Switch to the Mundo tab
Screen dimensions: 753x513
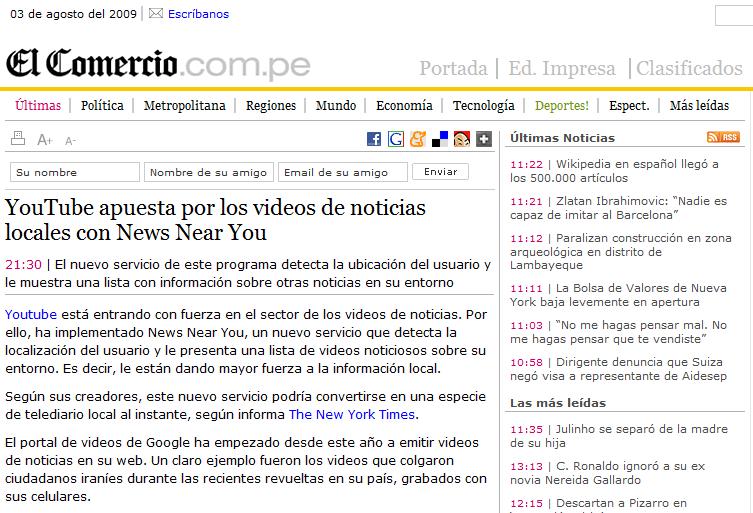(x=336, y=105)
